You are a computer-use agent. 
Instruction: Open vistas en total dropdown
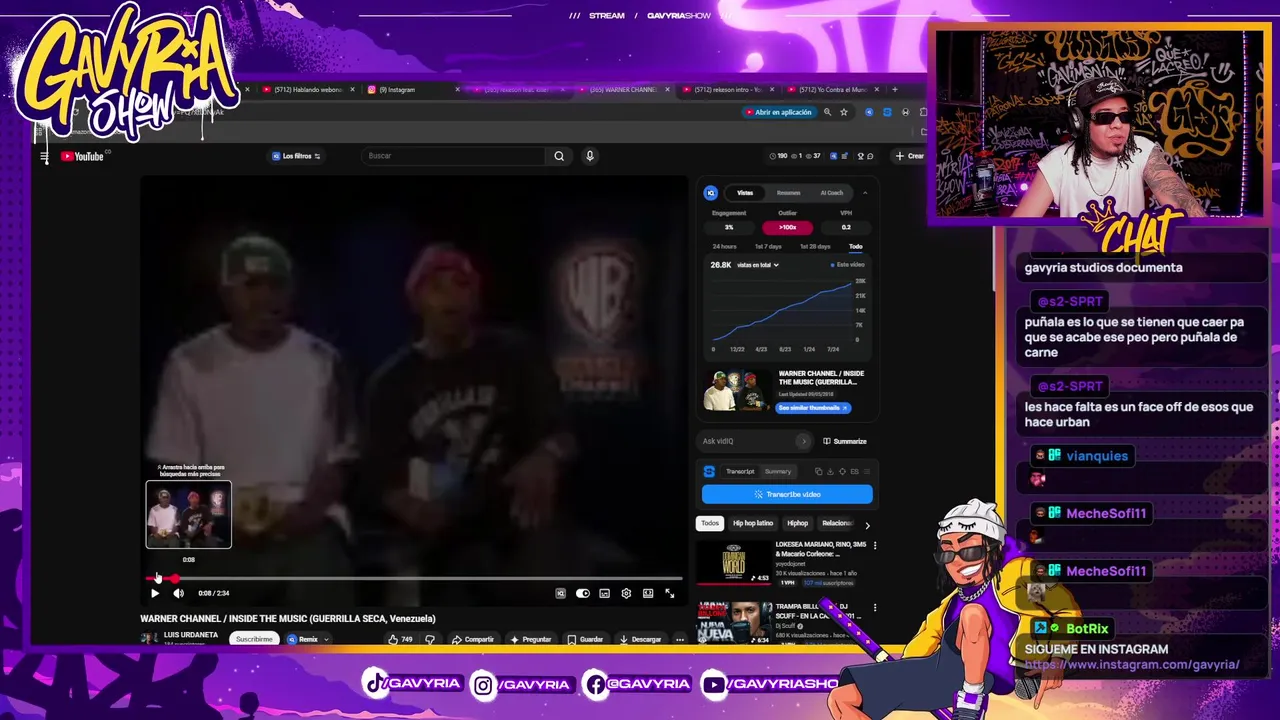pyautogui.click(x=758, y=265)
